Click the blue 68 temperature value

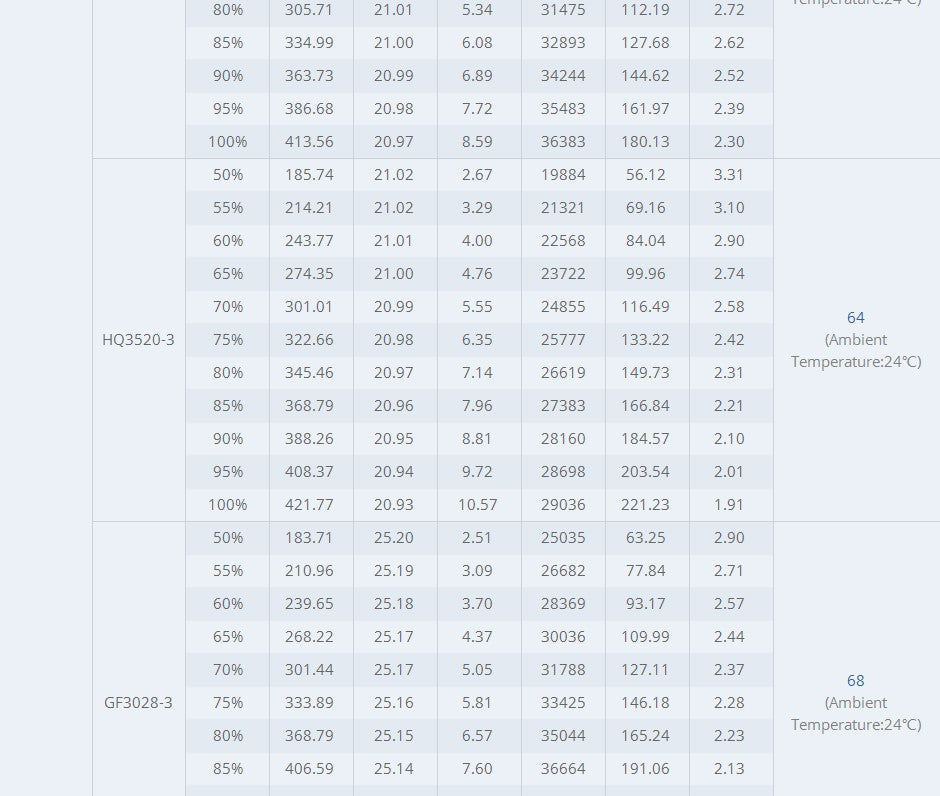(856, 681)
